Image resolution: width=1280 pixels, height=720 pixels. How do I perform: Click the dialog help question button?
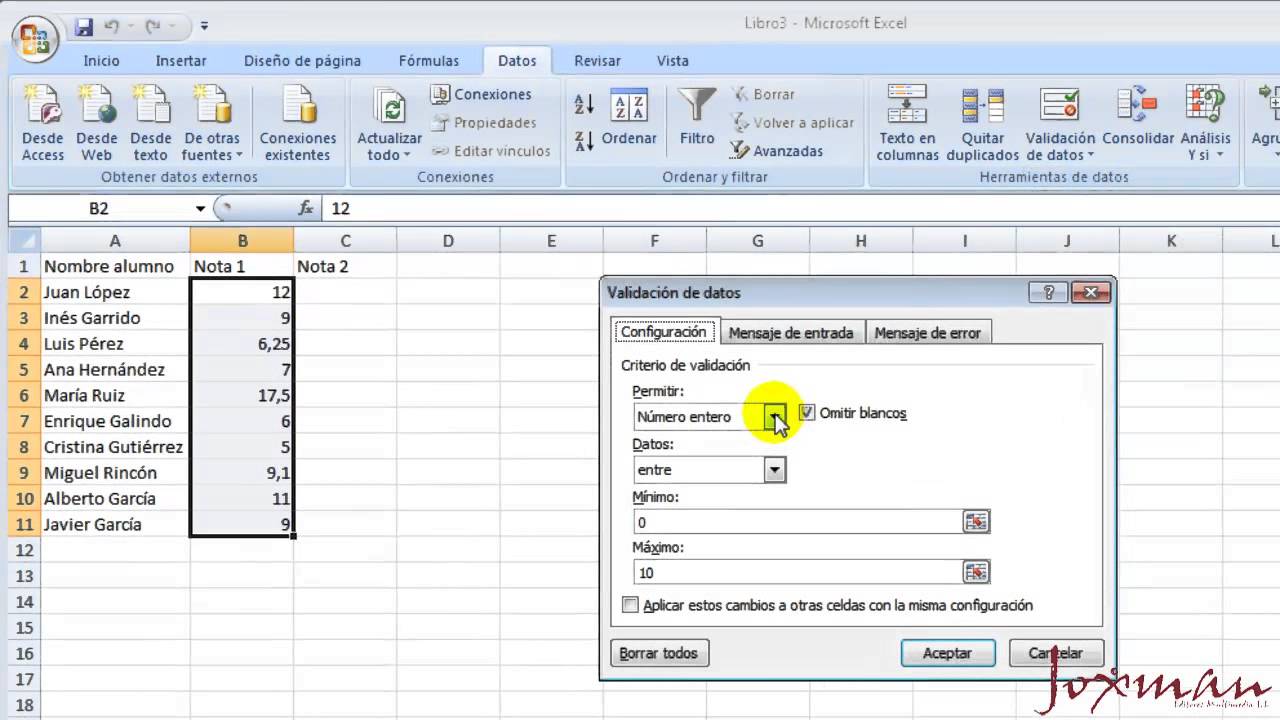tap(1048, 293)
